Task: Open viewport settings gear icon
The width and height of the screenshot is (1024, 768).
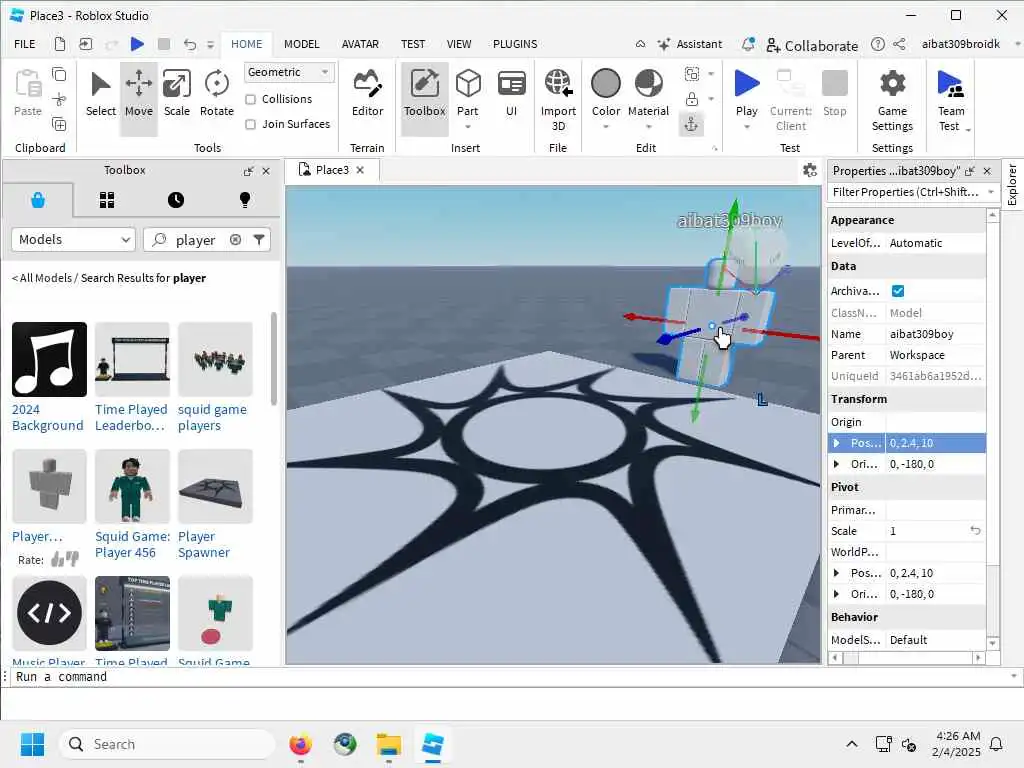Action: (810, 170)
